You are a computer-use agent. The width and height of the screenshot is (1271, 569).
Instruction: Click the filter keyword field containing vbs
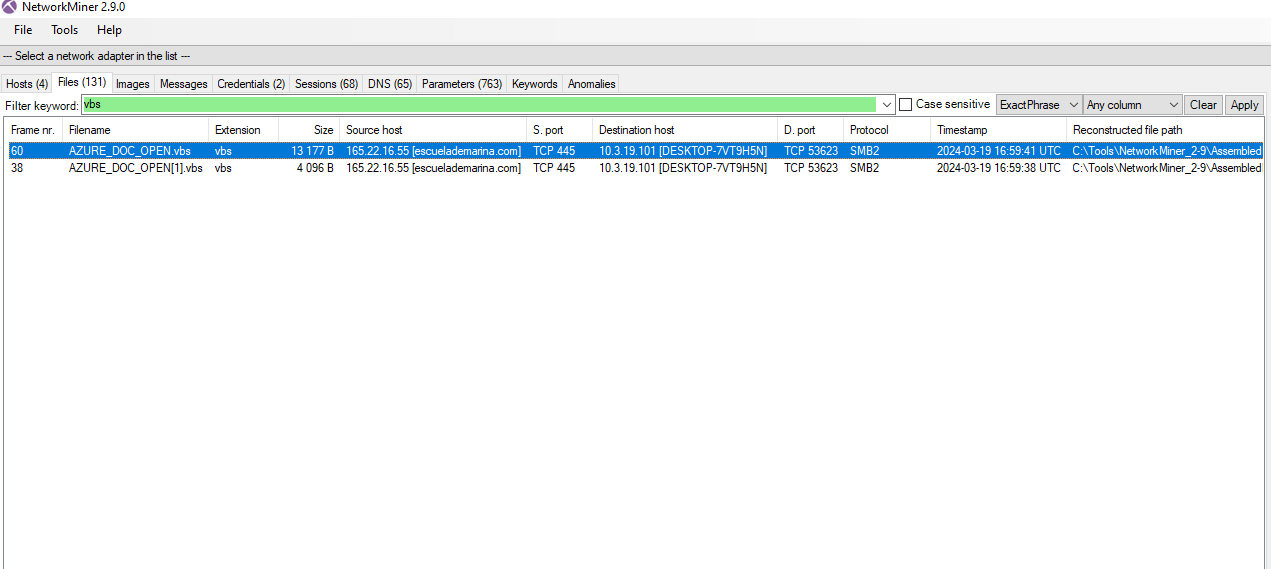[x=478, y=105]
